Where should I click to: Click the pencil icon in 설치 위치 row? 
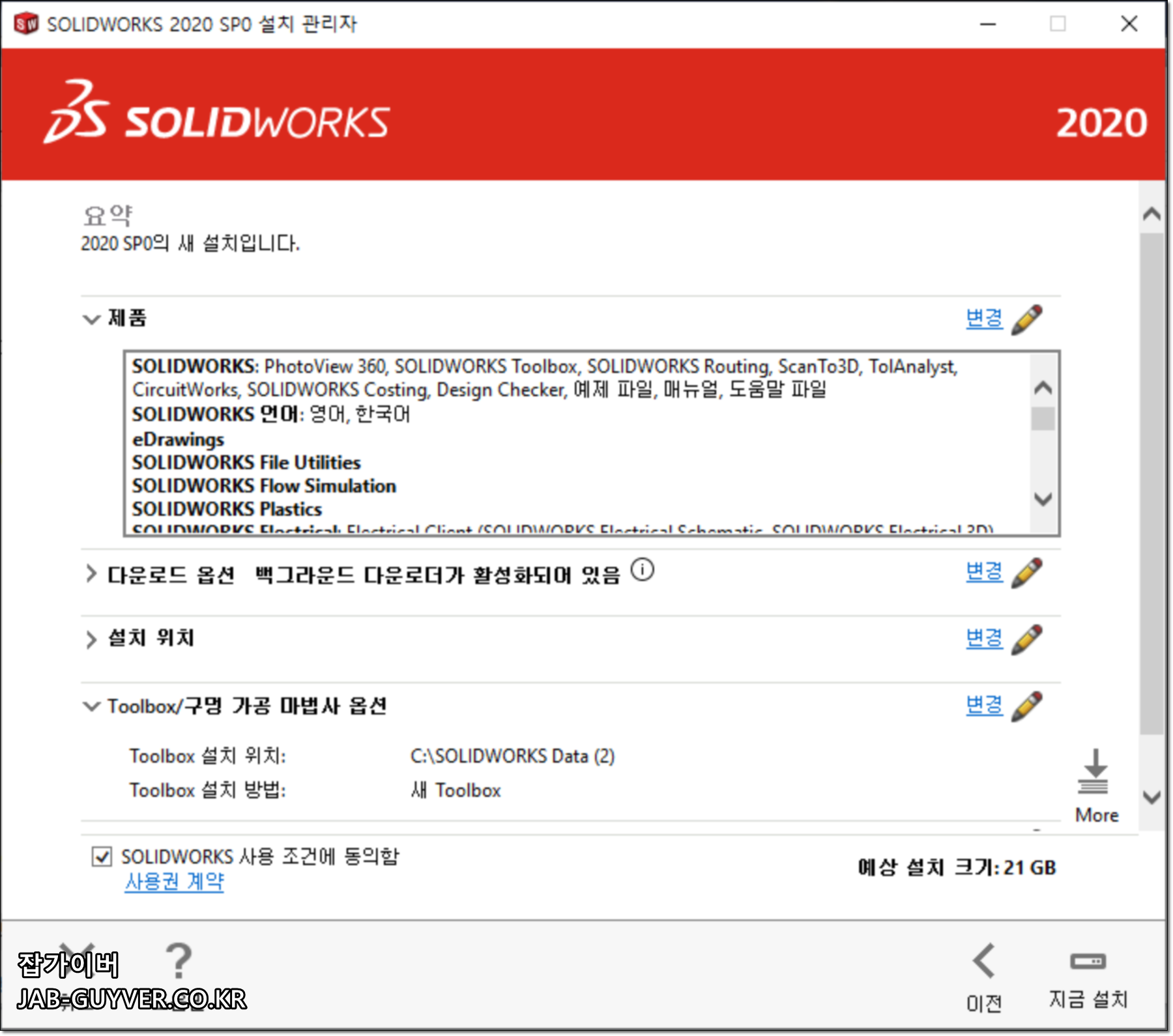(1026, 639)
